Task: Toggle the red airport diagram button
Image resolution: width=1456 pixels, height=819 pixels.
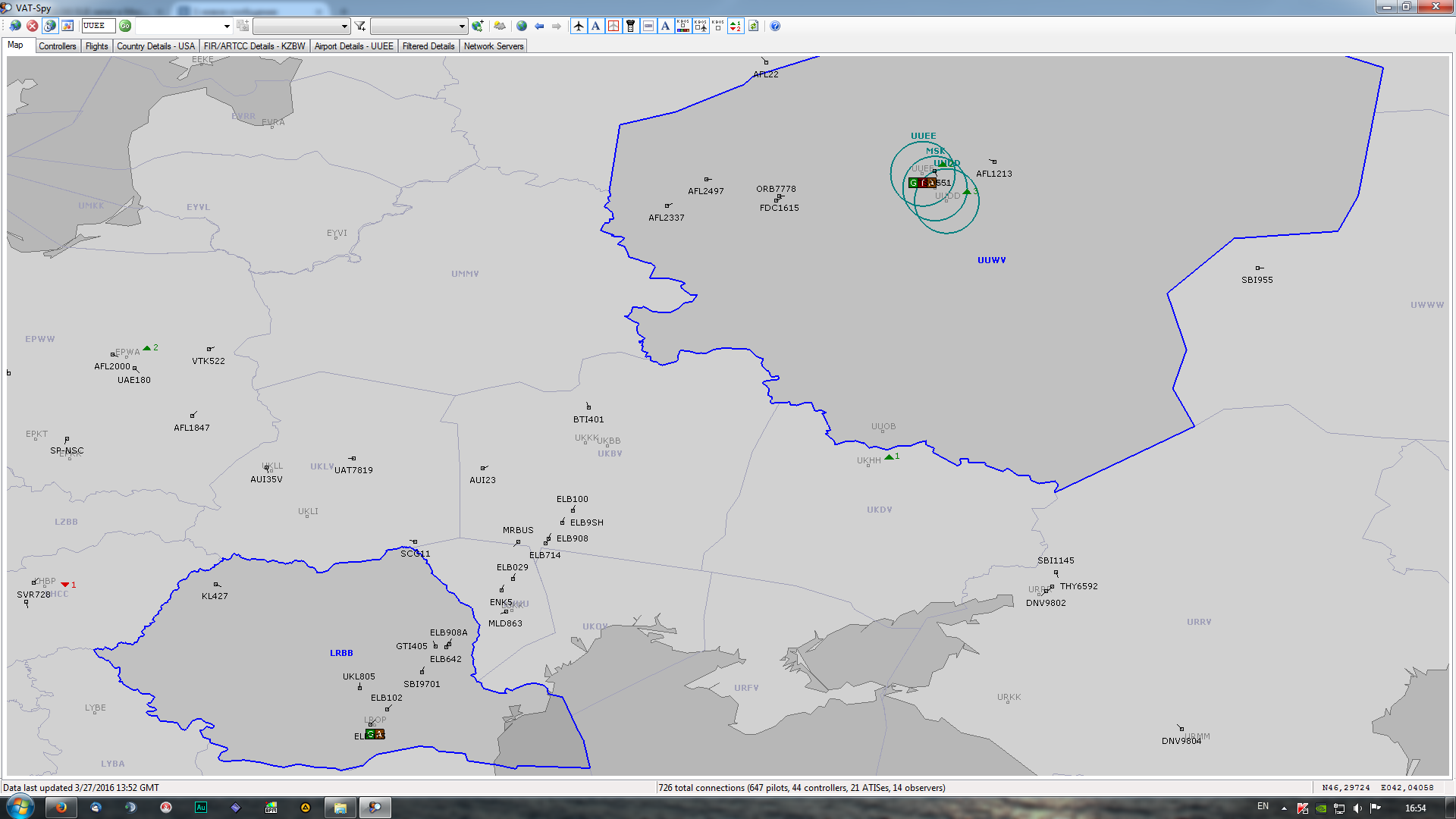Action: (x=613, y=26)
